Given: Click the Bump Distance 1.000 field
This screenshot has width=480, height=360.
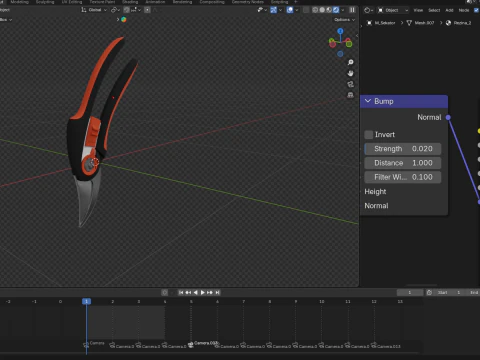Looking at the screenshot, I should (x=403, y=163).
